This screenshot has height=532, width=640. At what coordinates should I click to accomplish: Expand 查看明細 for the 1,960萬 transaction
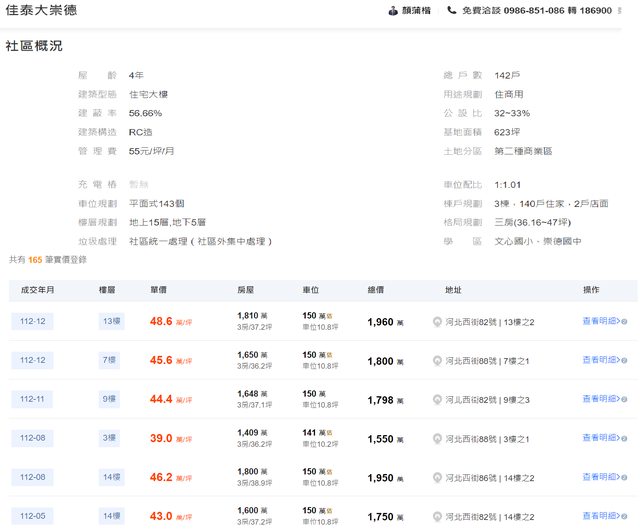tap(604, 322)
